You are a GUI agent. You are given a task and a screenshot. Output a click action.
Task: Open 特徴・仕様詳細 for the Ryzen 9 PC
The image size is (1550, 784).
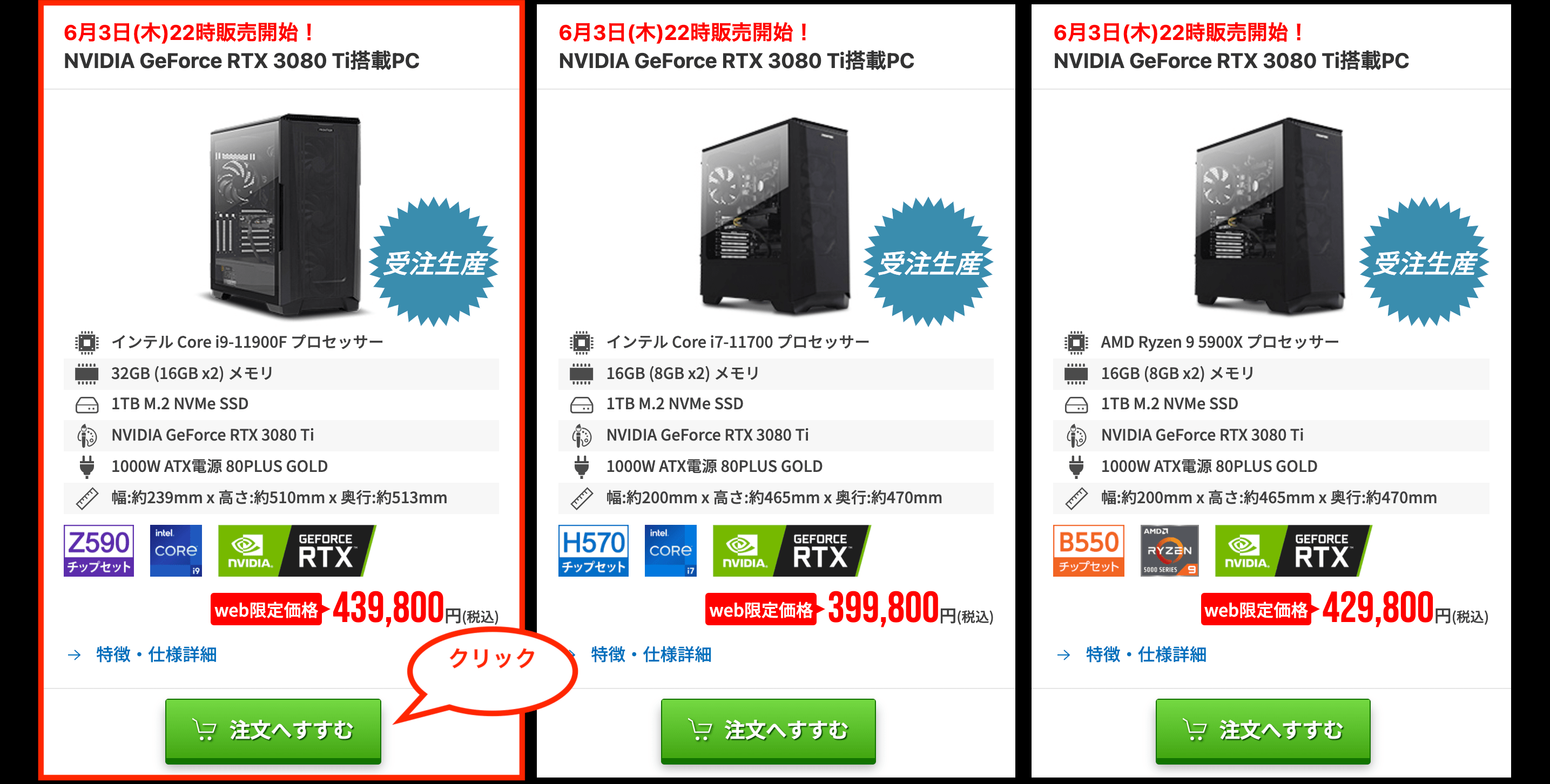1145,654
